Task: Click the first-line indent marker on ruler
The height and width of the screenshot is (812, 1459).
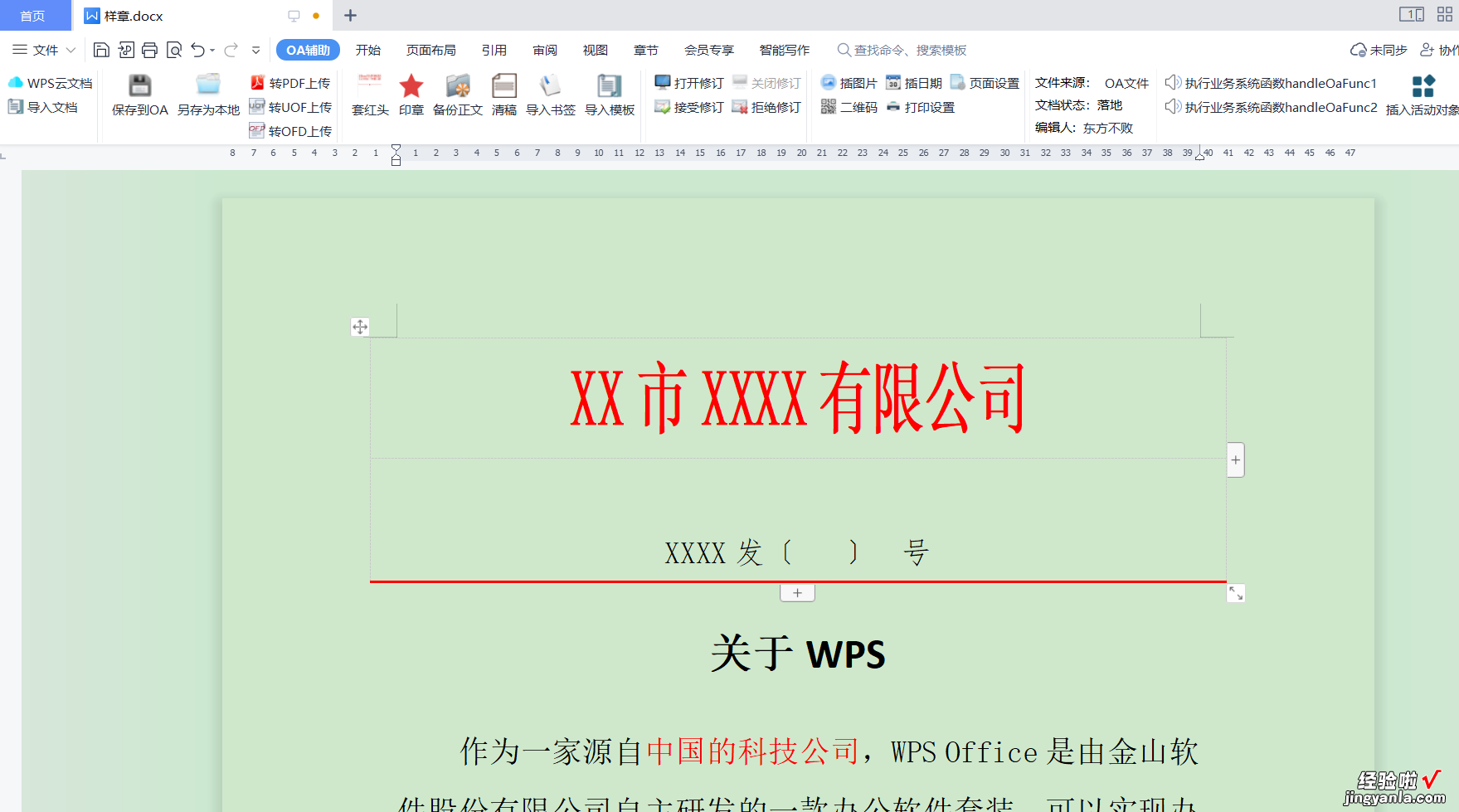Action: click(x=396, y=148)
